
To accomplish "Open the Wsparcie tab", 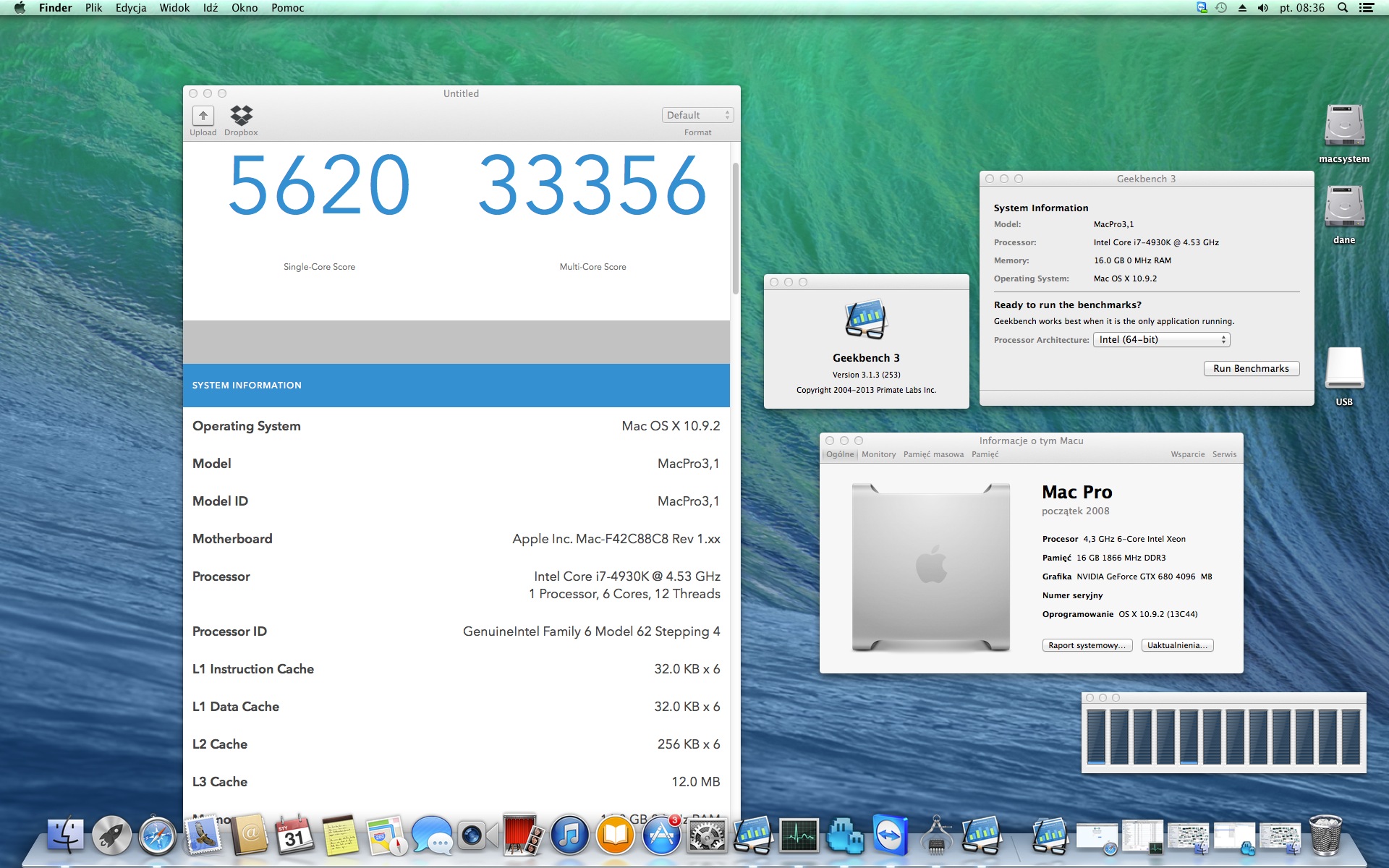I will pyautogui.click(x=1188, y=454).
